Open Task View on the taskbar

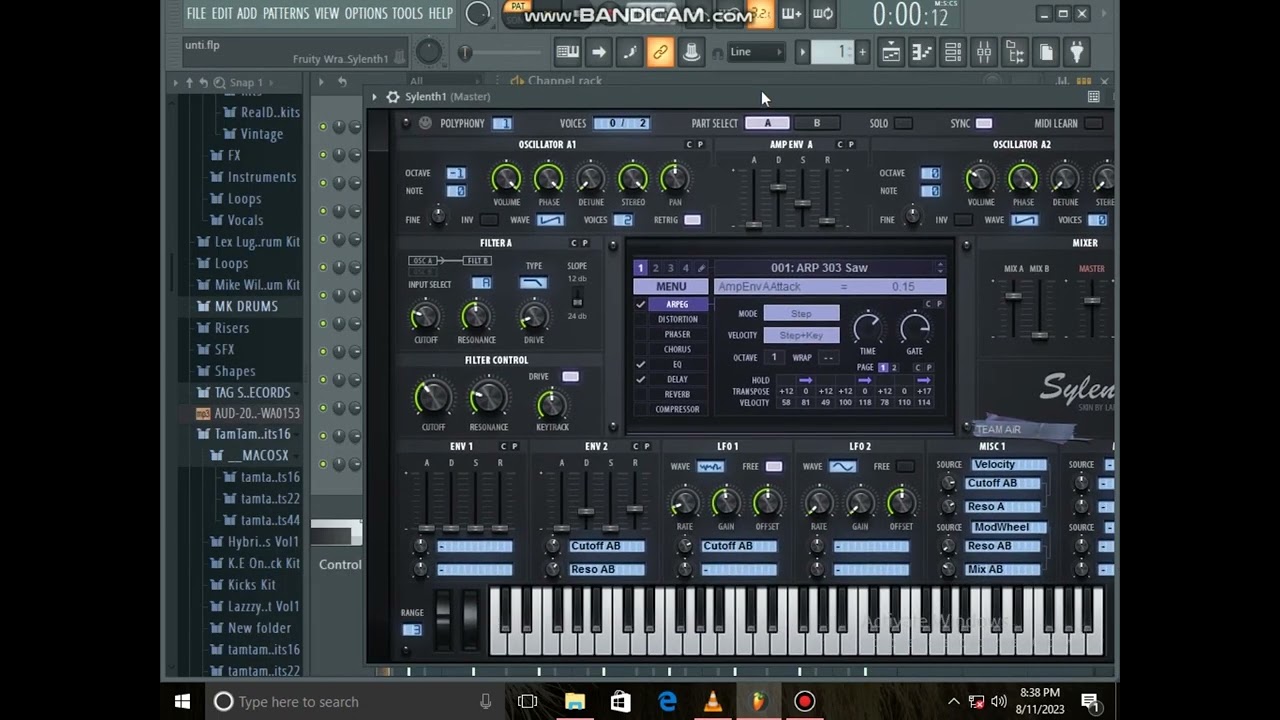tap(527, 701)
